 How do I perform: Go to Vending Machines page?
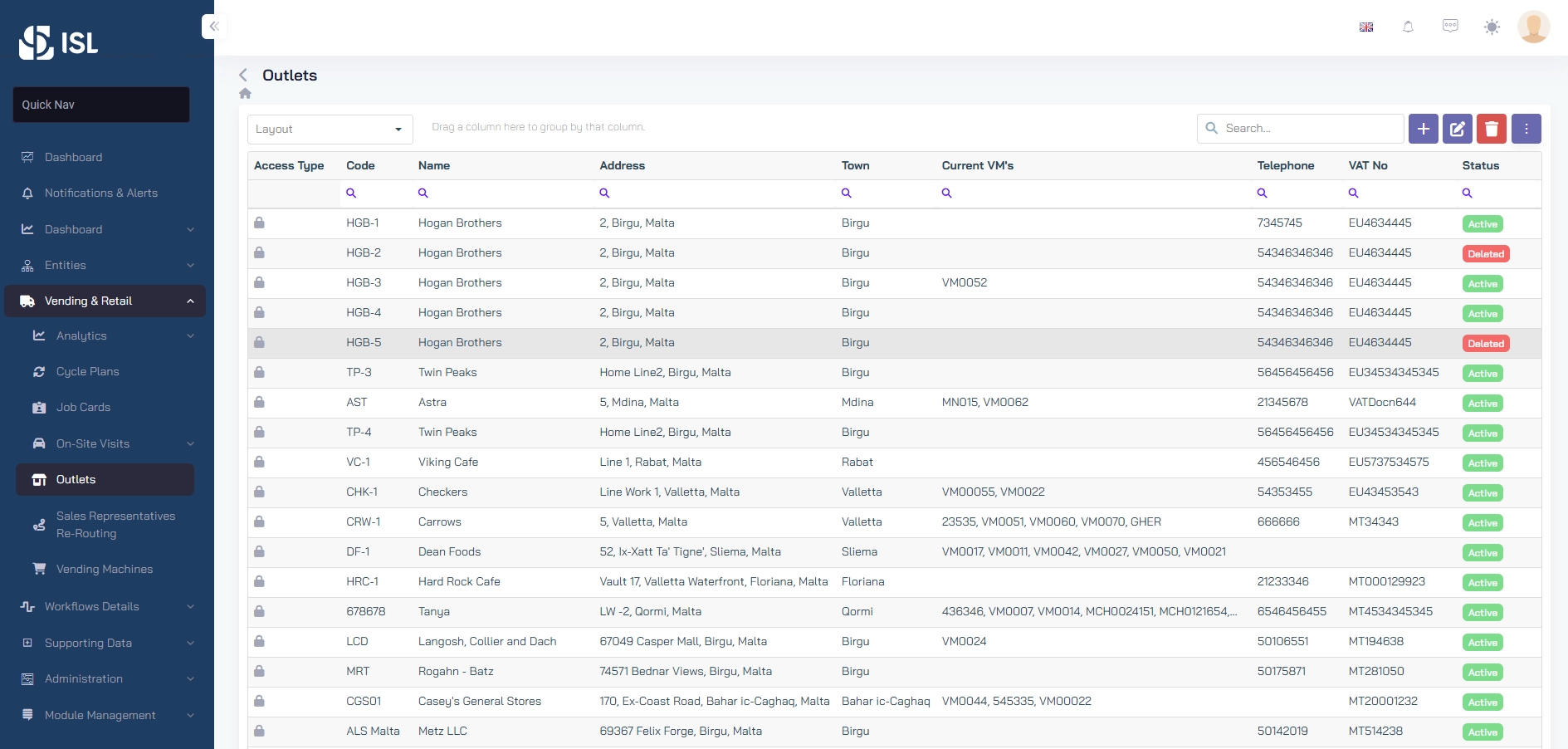[x=105, y=569]
